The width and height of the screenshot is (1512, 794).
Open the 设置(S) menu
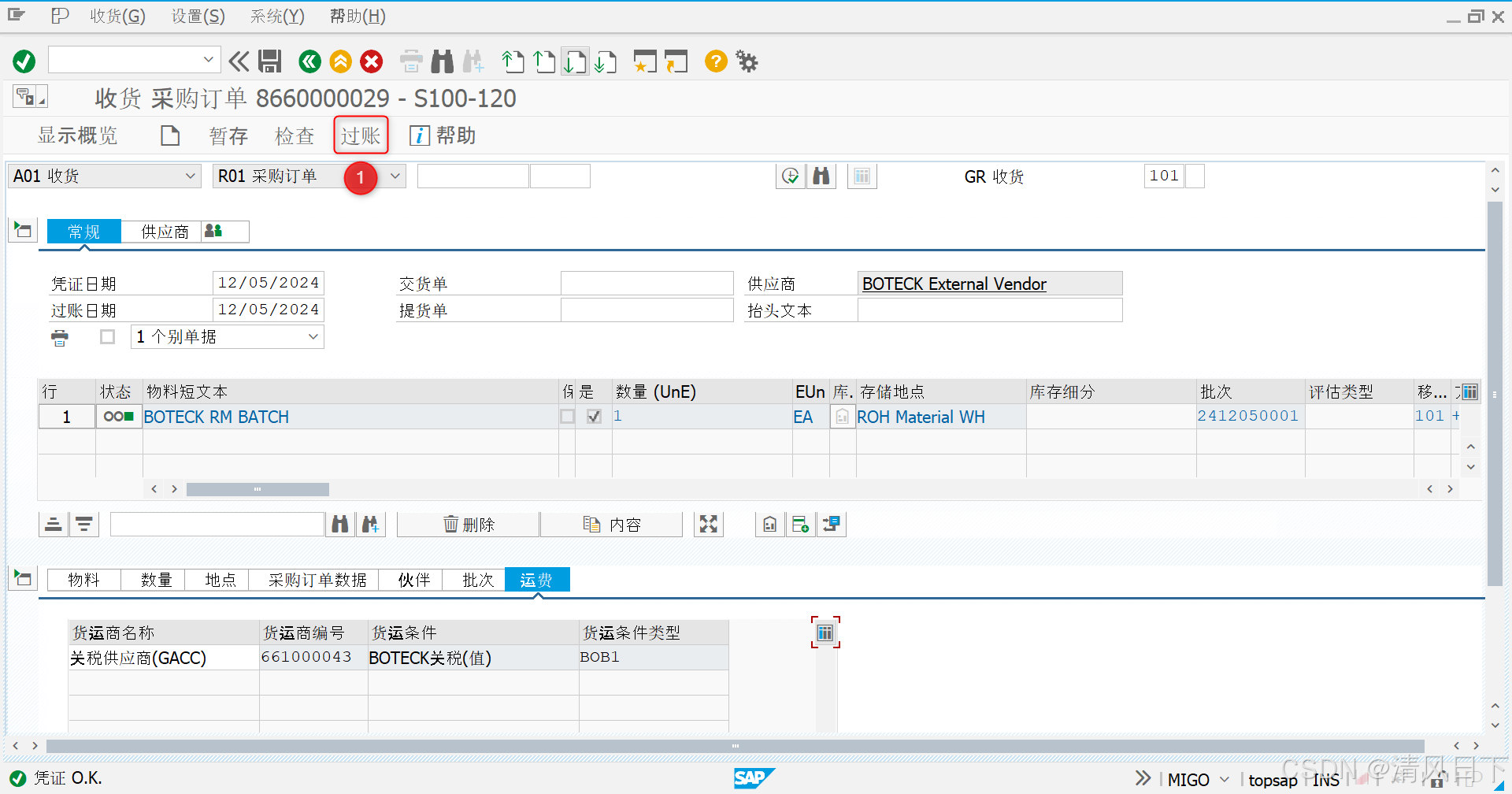click(198, 16)
